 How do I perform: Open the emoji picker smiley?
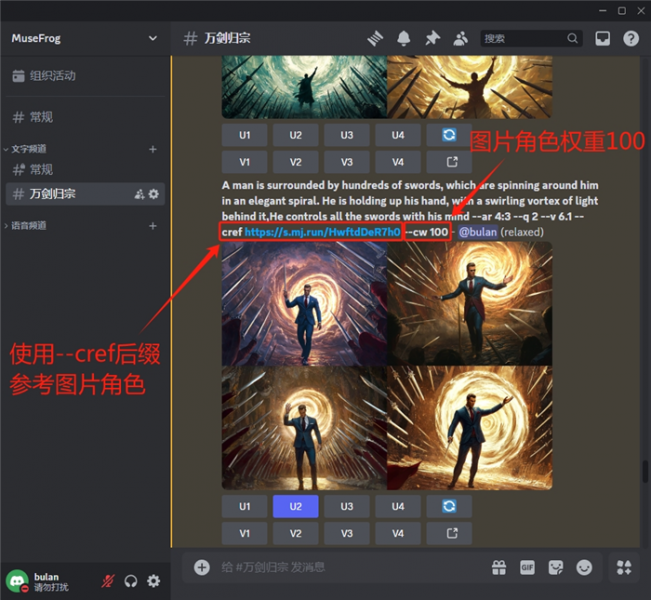(x=584, y=567)
